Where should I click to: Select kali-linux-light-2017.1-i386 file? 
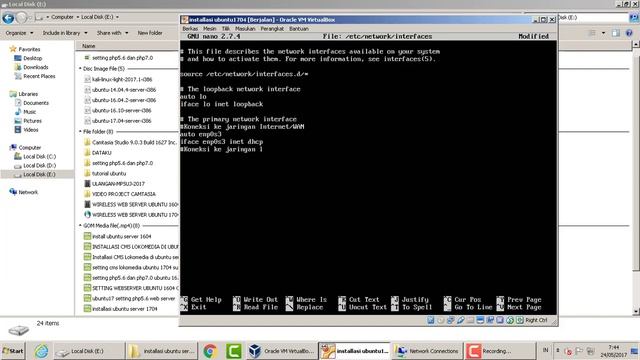click(x=122, y=80)
